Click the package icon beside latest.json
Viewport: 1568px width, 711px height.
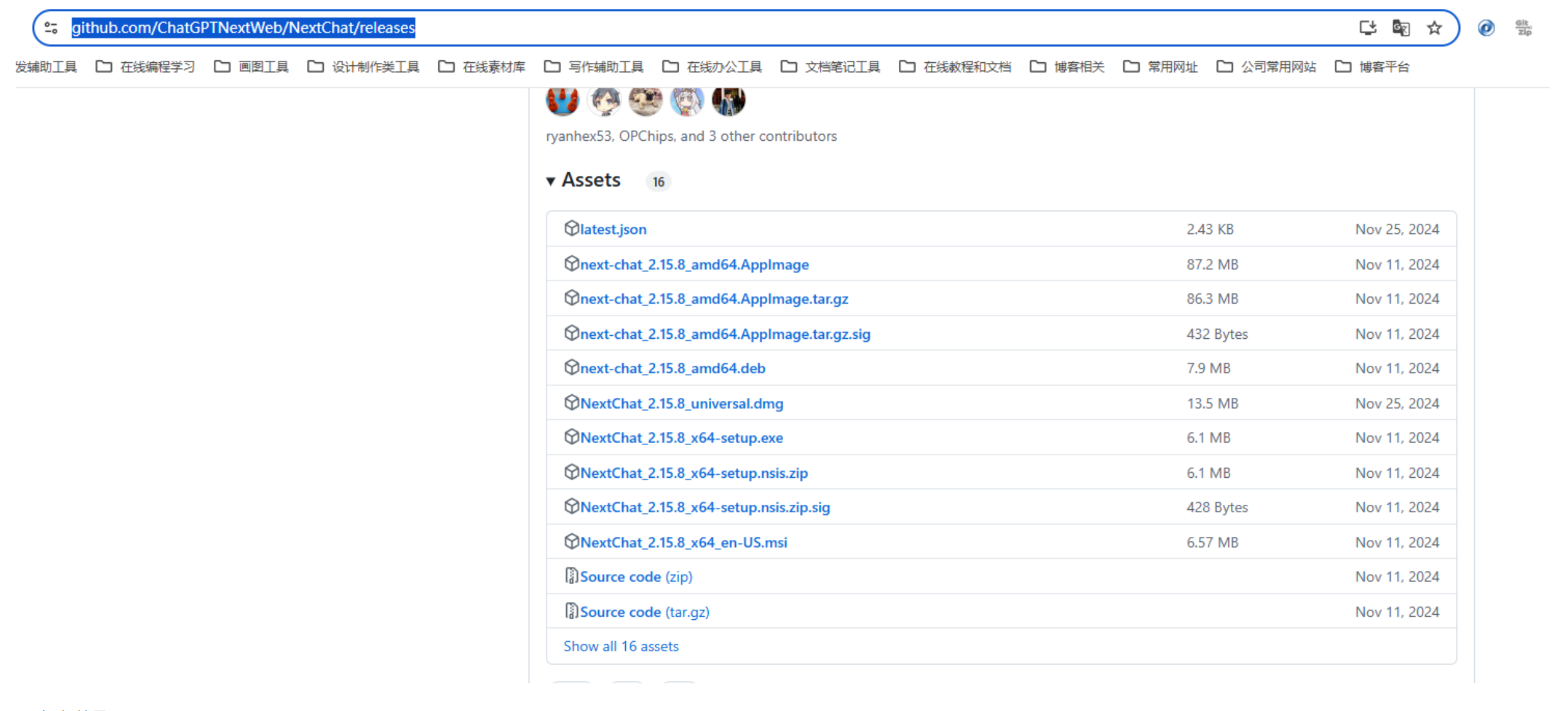click(x=570, y=228)
